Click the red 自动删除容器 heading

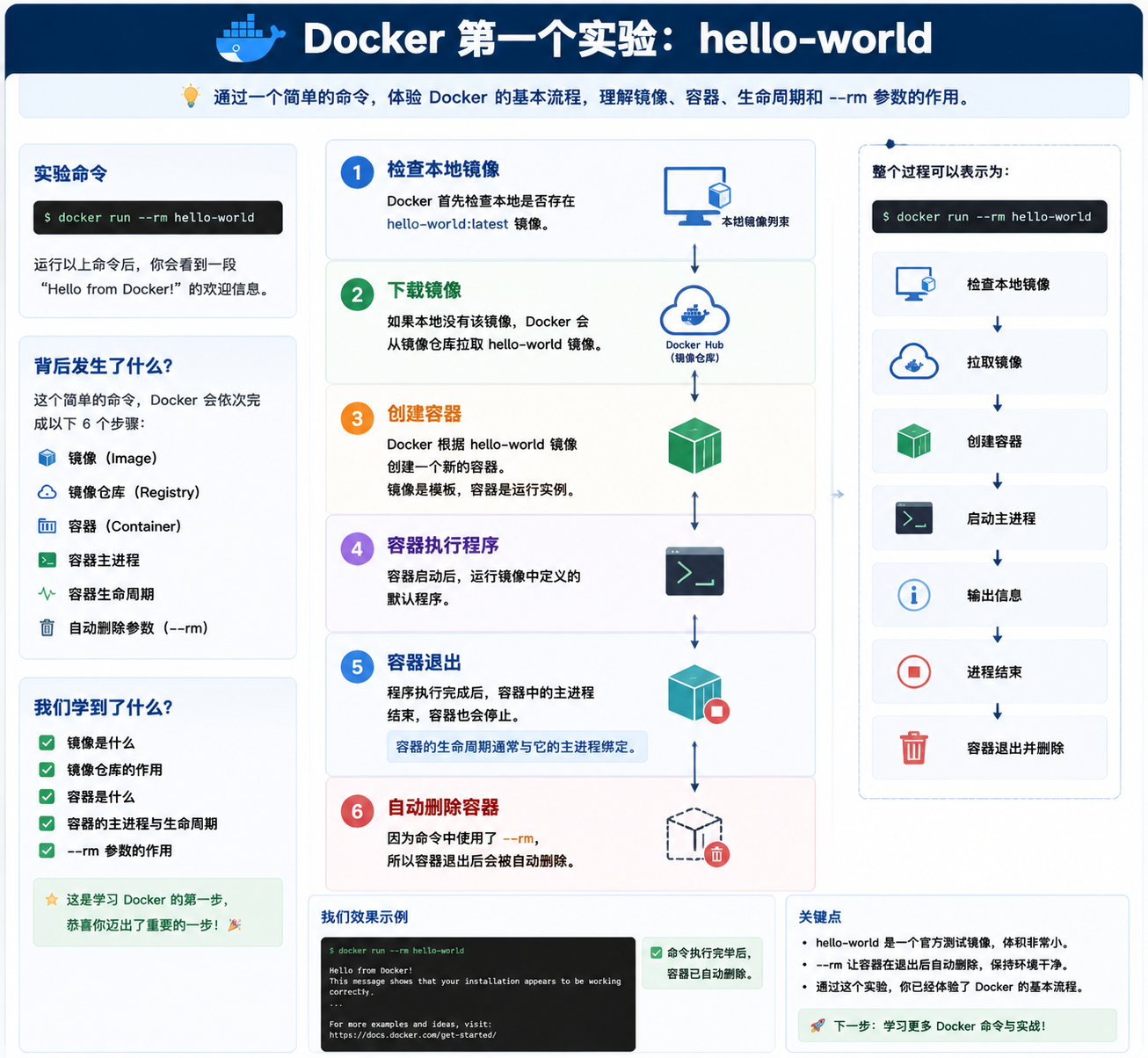point(443,807)
